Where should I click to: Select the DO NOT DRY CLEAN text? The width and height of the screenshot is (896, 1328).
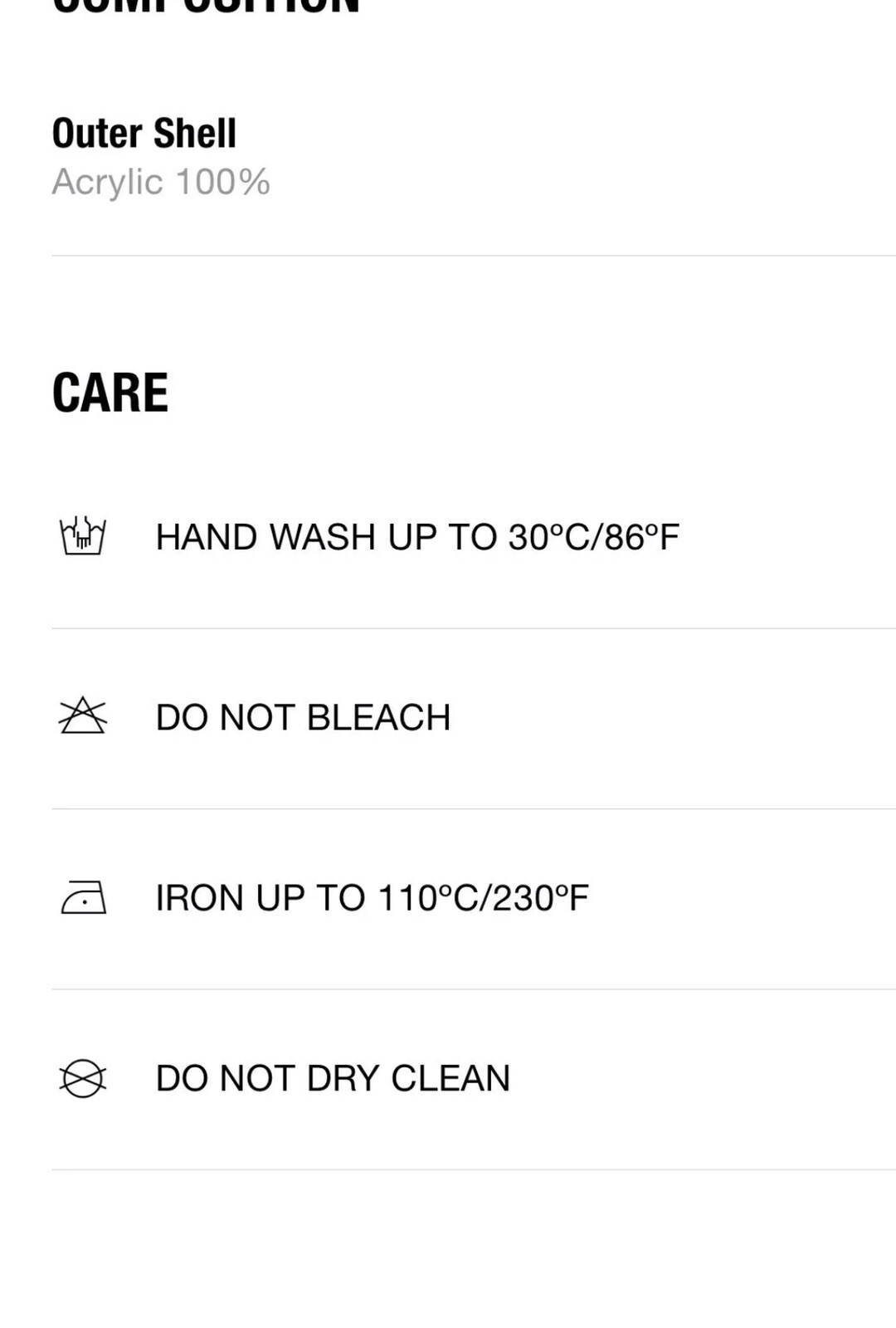(334, 1078)
